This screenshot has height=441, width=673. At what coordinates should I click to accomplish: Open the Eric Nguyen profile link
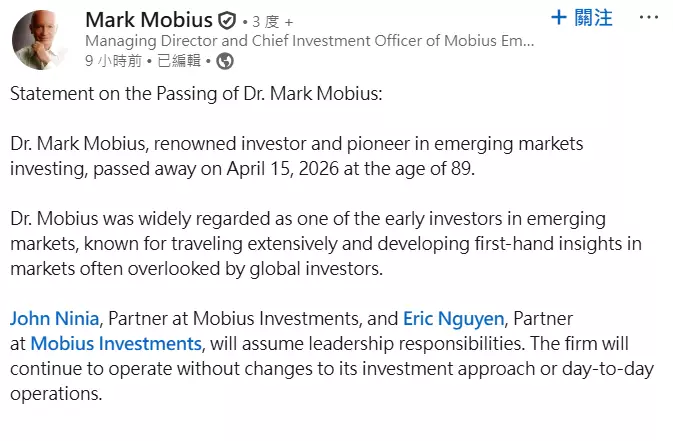(454, 319)
